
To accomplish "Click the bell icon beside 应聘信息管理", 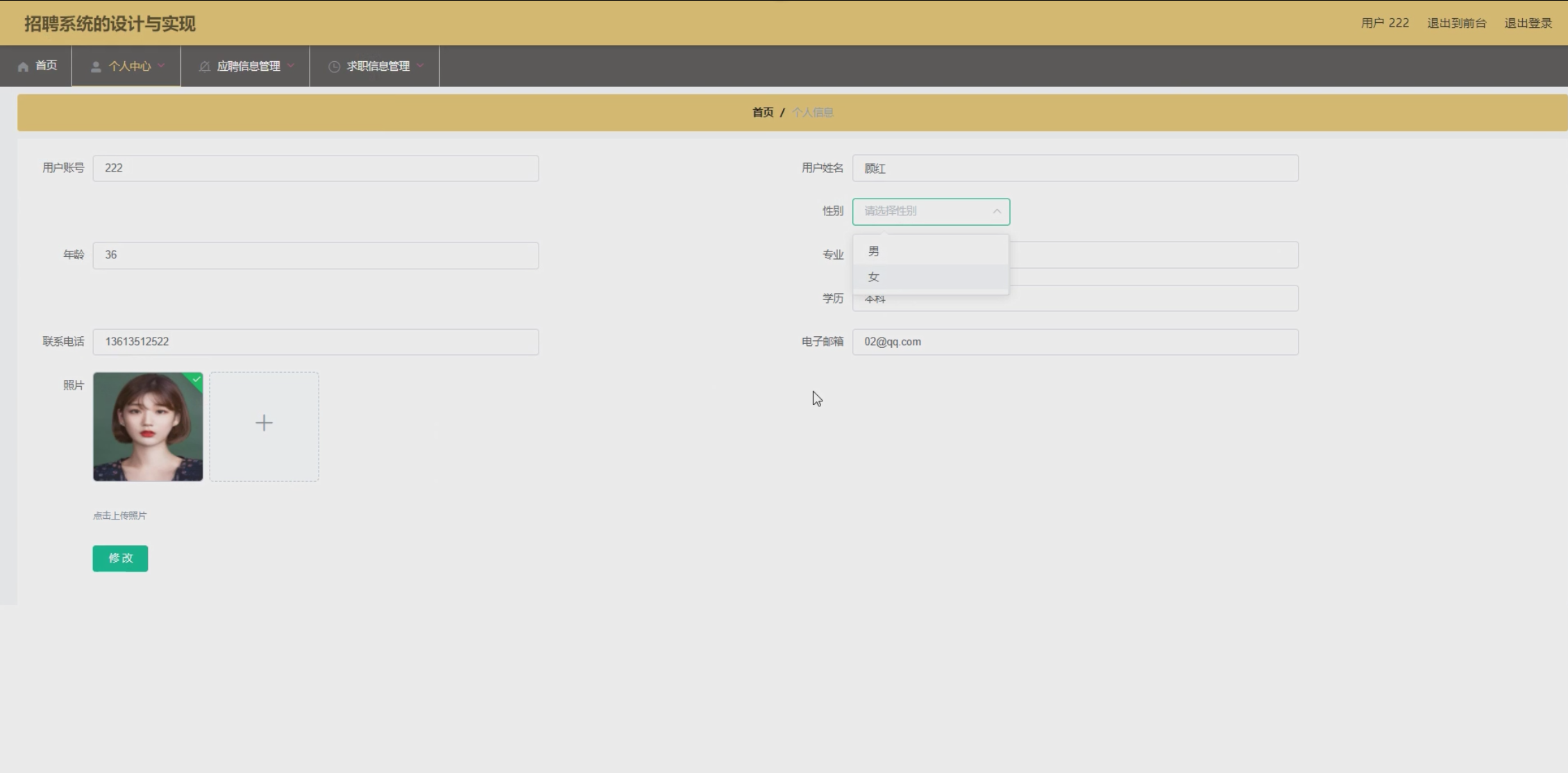I will [x=204, y=67].
